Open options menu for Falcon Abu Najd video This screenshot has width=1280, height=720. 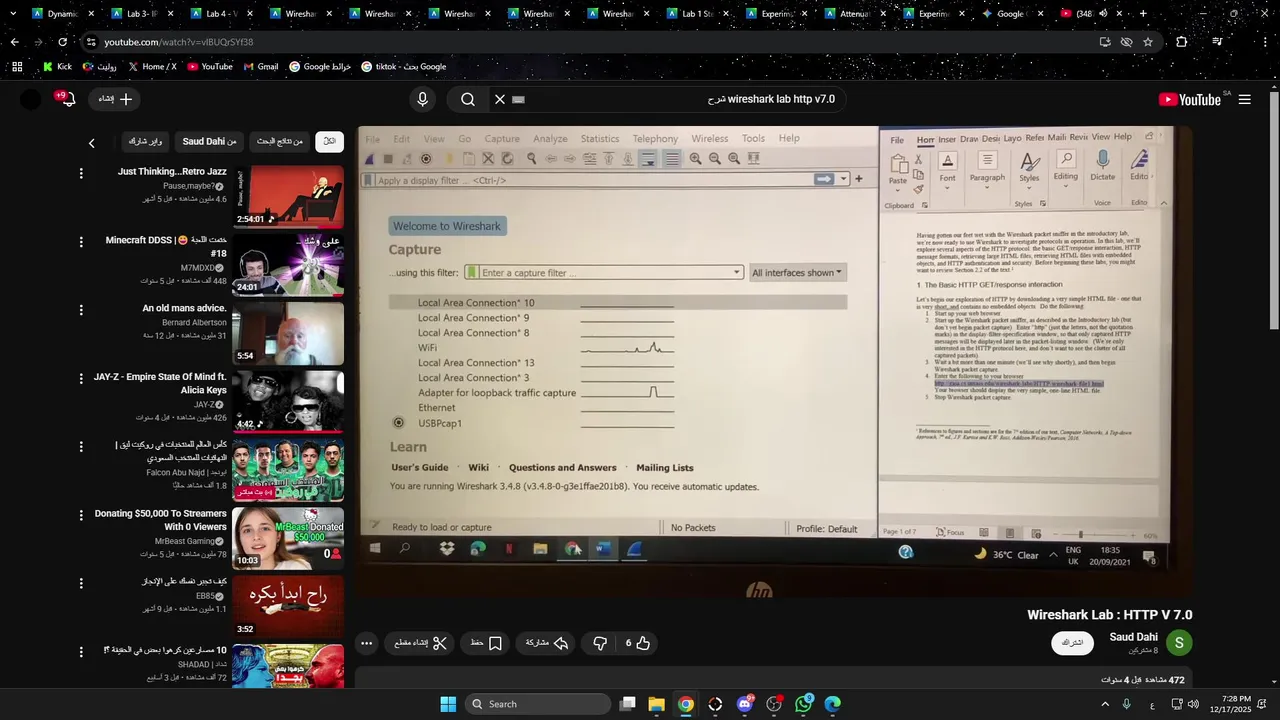[81, 447]
